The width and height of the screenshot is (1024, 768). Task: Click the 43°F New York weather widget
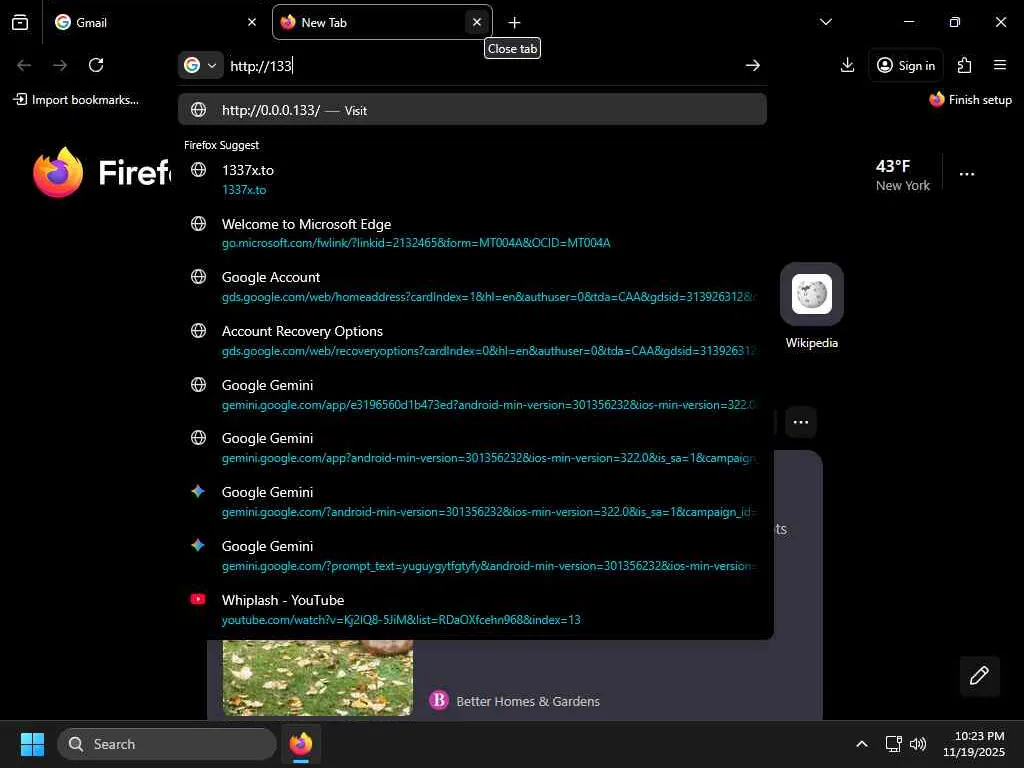point(903,175)
